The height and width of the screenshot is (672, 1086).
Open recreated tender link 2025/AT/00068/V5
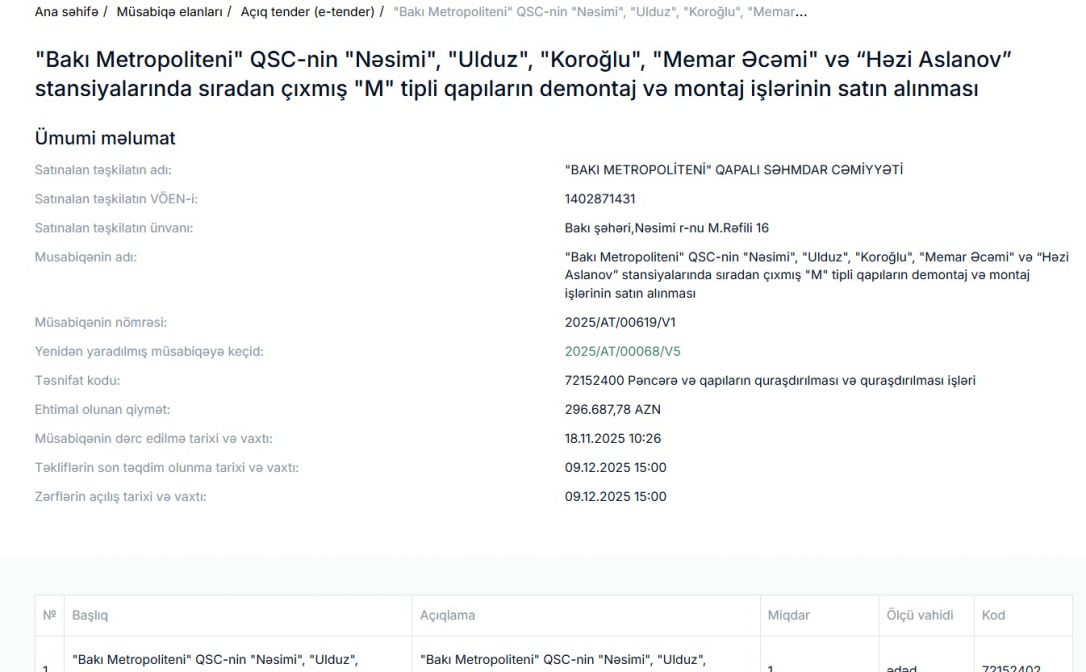(x=622, y=352)
